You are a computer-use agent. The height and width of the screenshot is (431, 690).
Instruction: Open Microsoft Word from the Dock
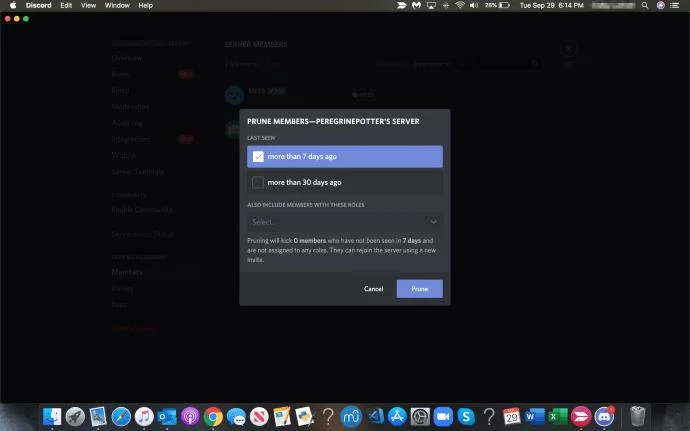point(535,416)
